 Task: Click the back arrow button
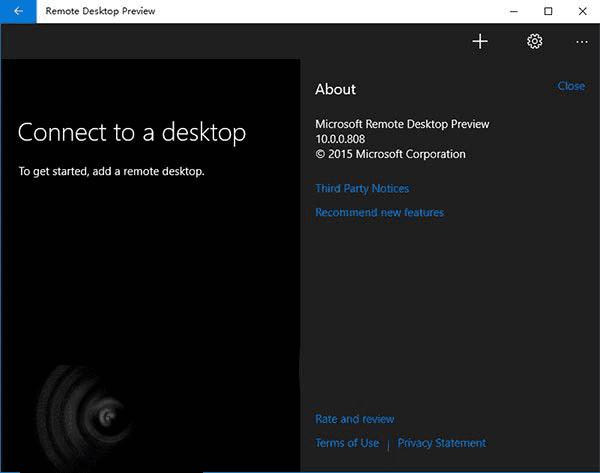(18, 11)
